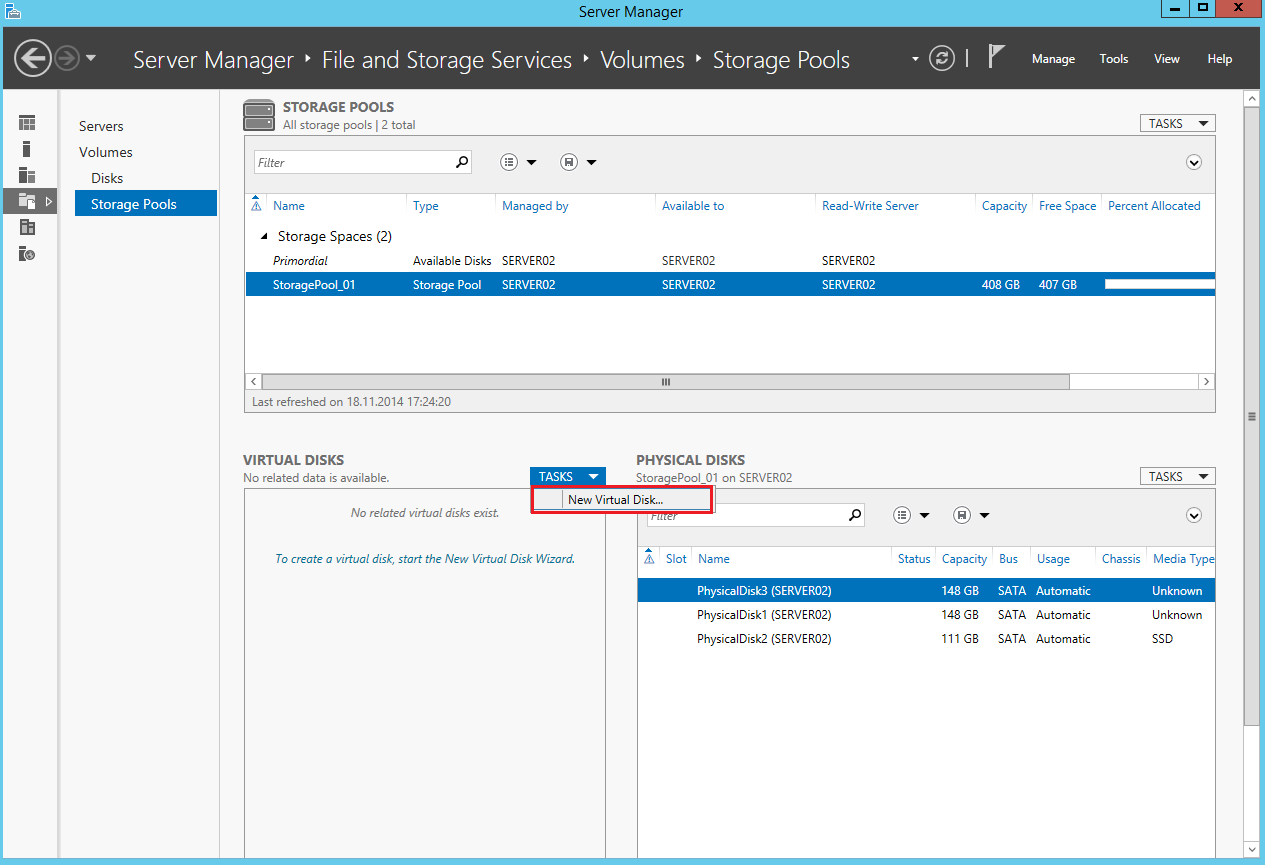Select the All Servers sidebar icon
The height and width of the screenshot is (865, 1265).
pos(27,175)
